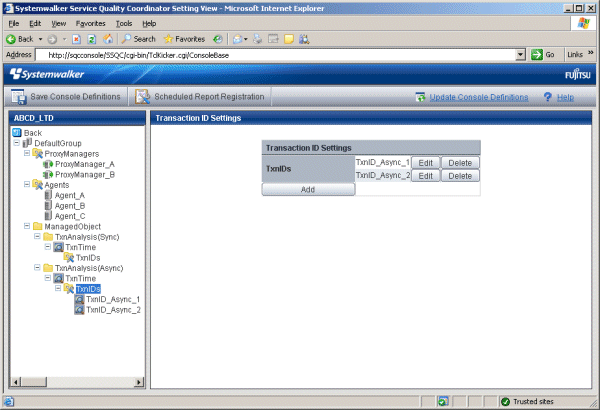Screen dimensions: 600x410
Task: Click the Back icon in the tree
Action: pyautogui.click(x=16, y=132)
